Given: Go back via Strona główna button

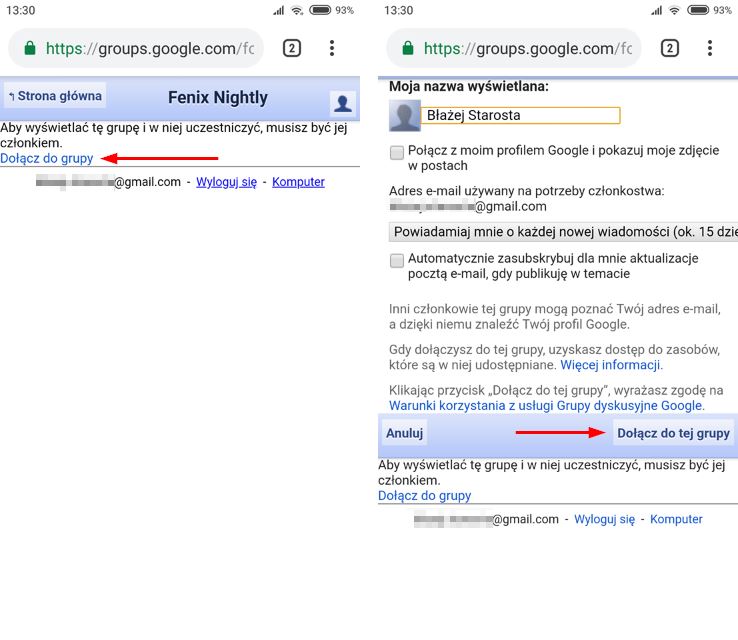Looking at the screenshot, I should (55, 96).
